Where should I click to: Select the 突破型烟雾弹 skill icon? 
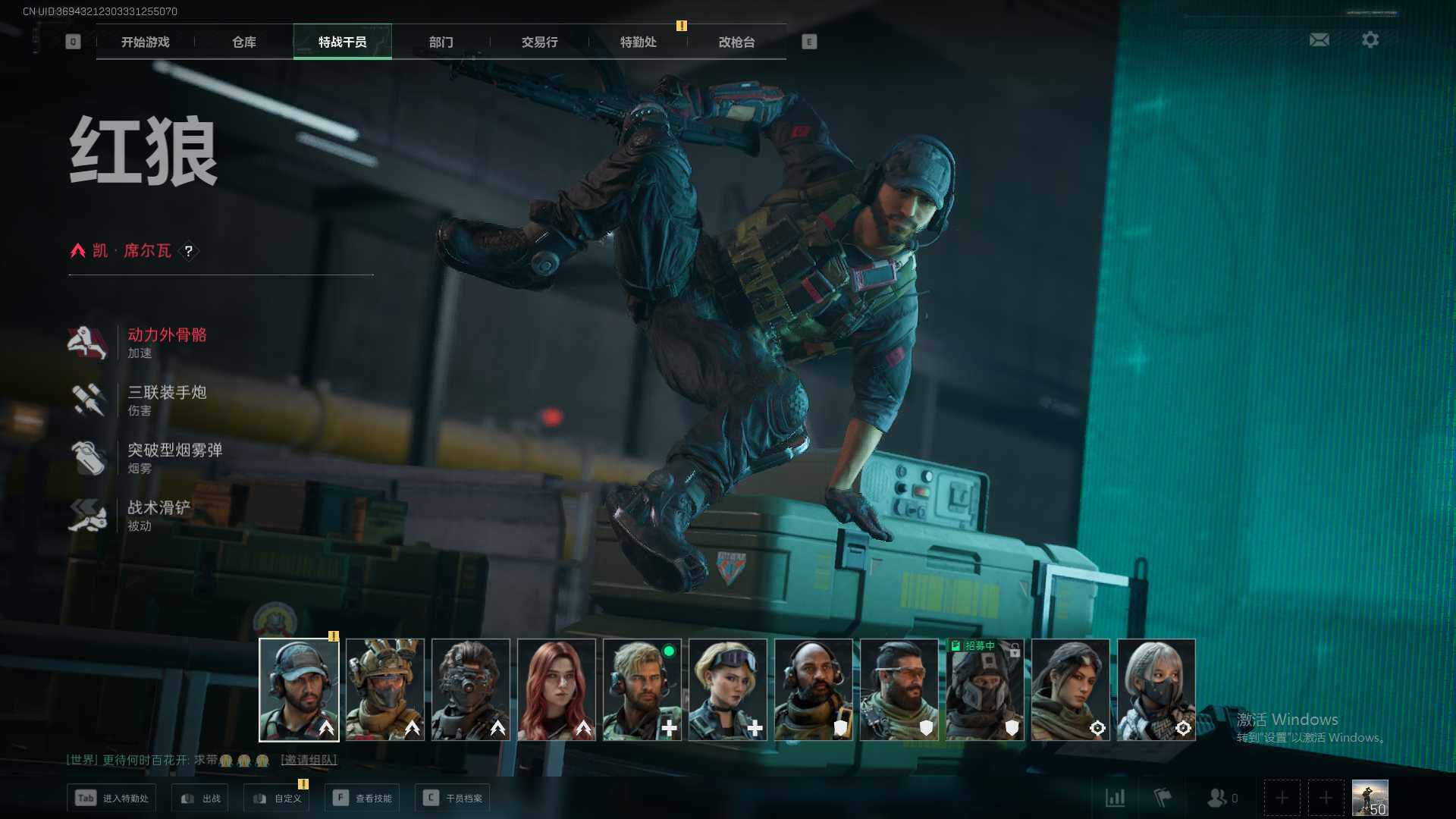pyautogui.click(x=88, y=458)
